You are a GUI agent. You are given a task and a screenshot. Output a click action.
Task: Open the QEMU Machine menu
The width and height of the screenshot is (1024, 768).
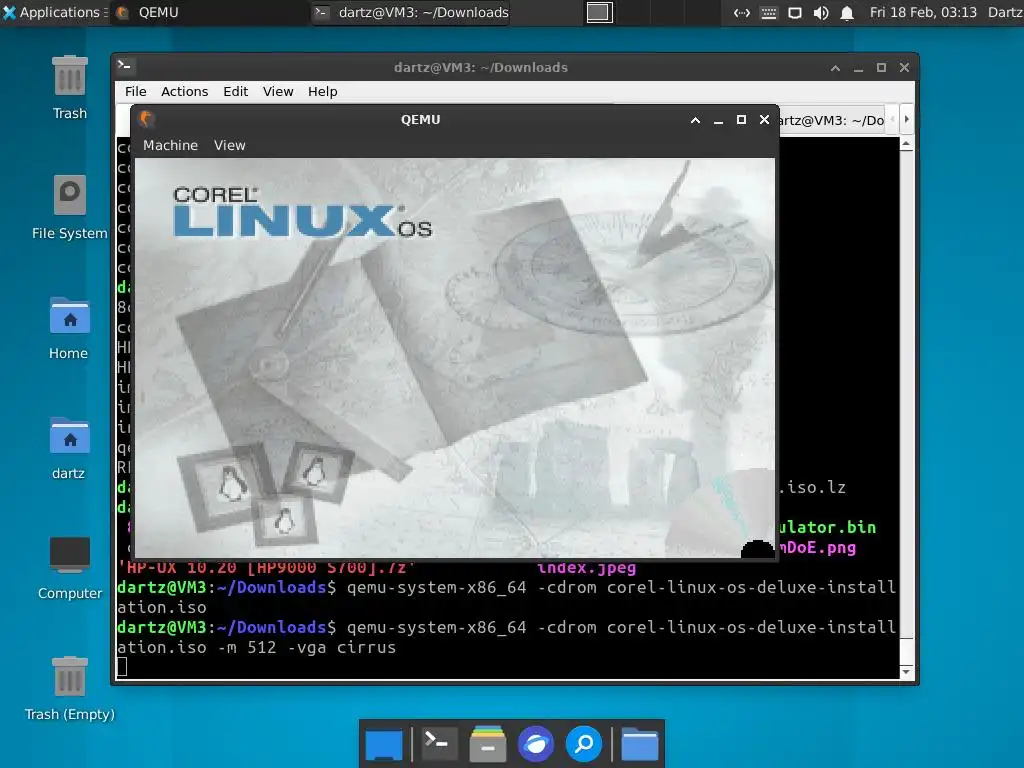(x=170, y=145)
